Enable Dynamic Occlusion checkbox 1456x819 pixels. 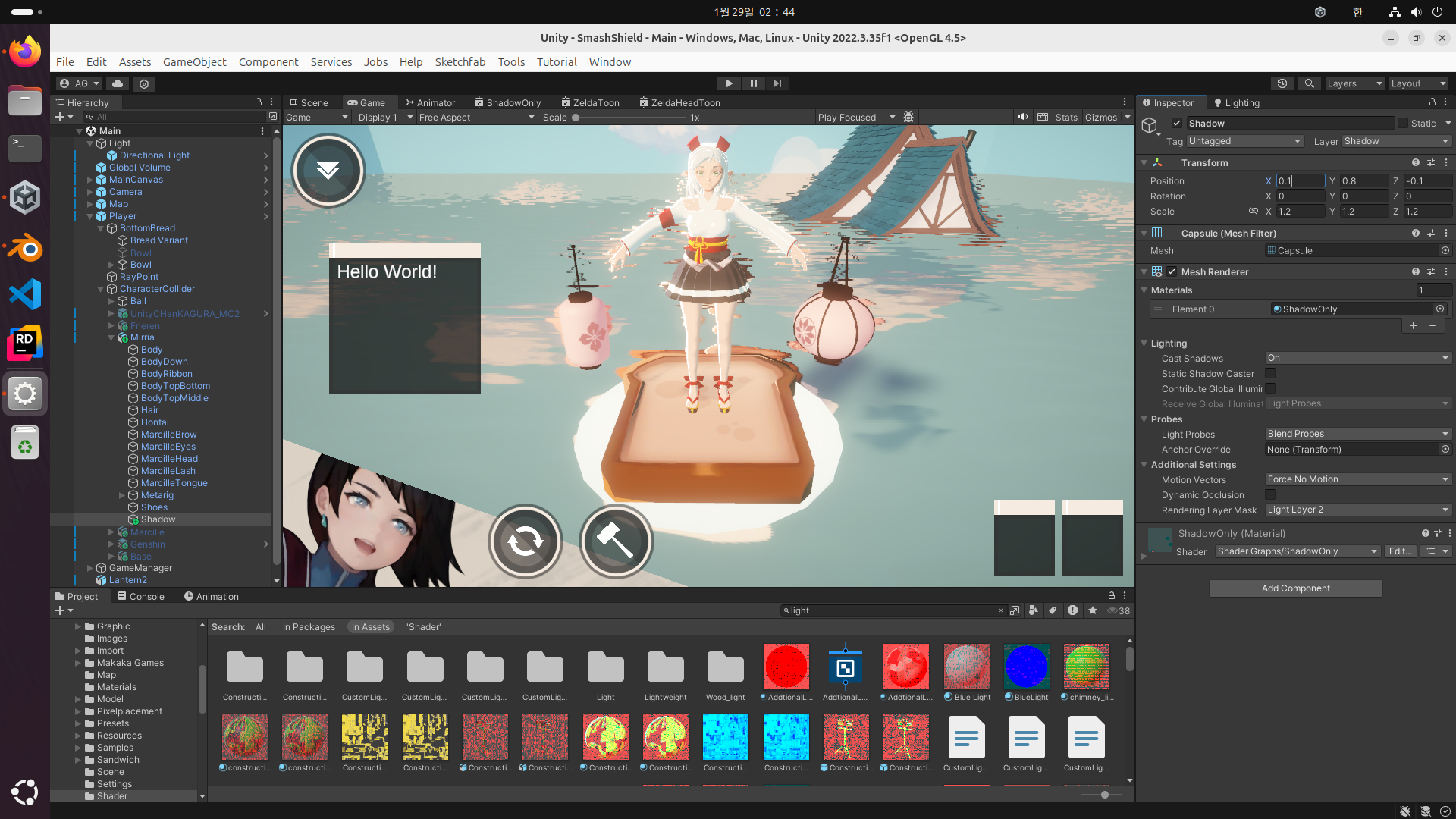[x=1270, y=494]
